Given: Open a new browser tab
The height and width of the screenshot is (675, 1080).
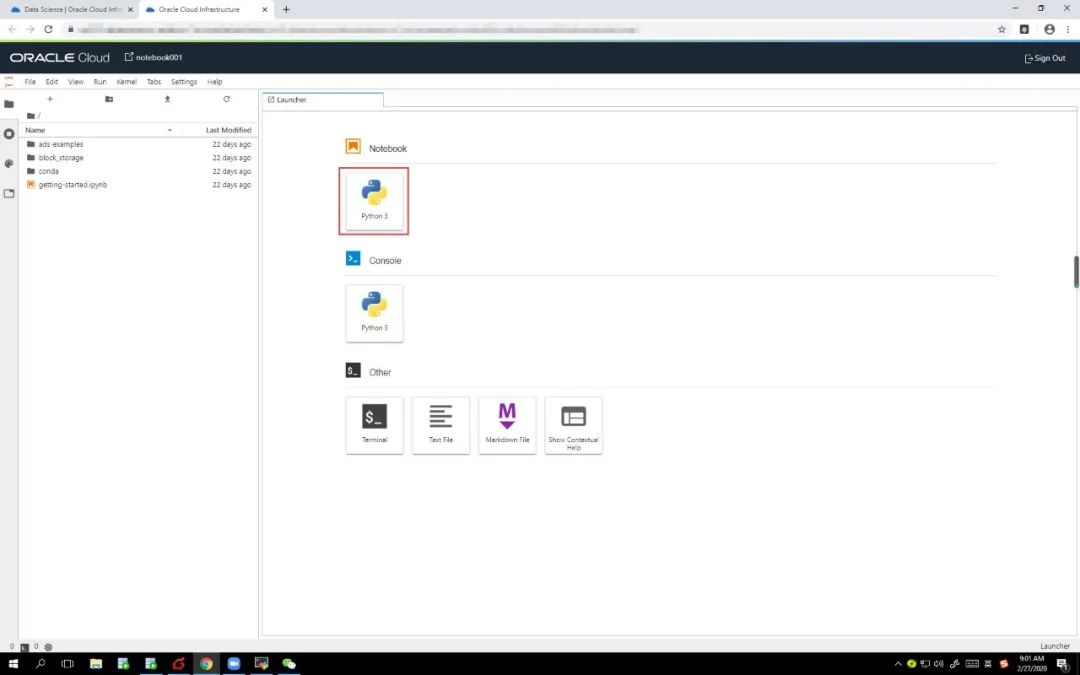Looking at the screenshot, I should [x=286, y=10].
